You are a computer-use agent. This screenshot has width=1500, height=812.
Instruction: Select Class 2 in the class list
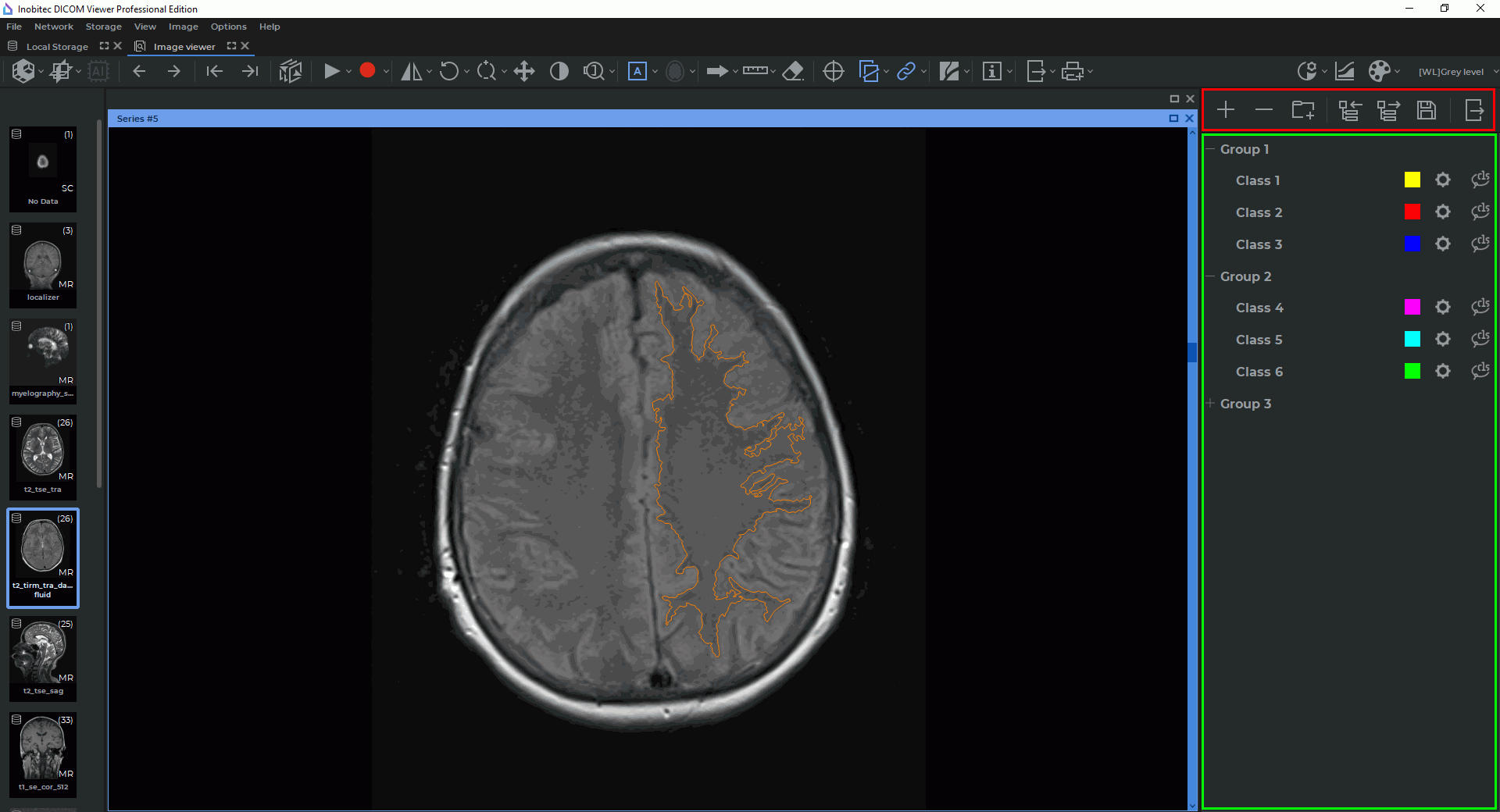[1259, 212]
